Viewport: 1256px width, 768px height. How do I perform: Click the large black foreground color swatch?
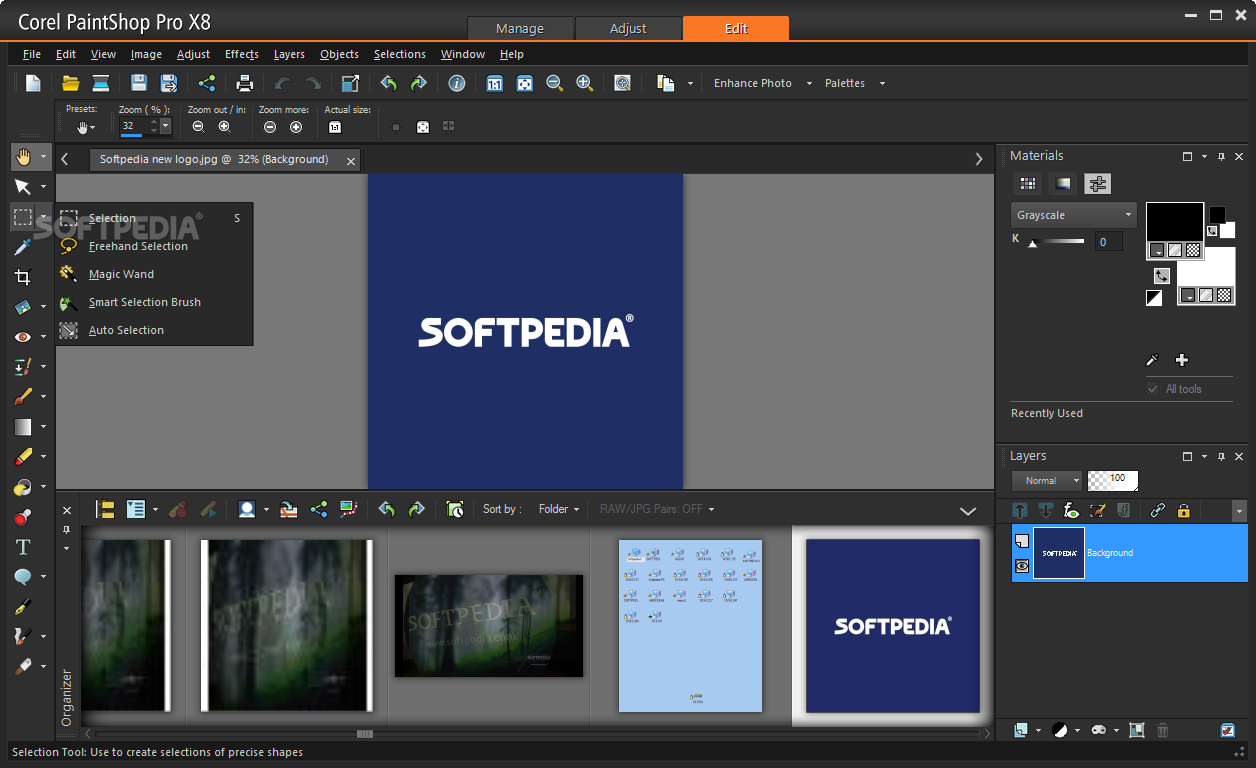coord(1174,221)
